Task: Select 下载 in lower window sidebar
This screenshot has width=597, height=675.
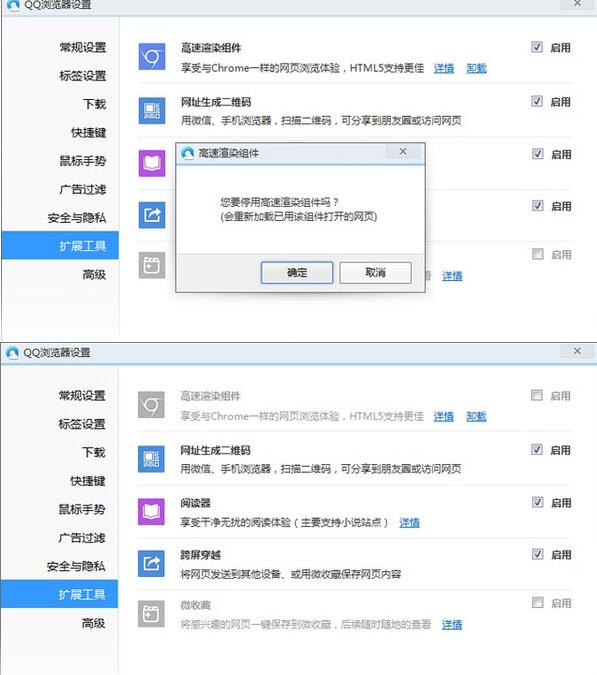Action: 93,452
